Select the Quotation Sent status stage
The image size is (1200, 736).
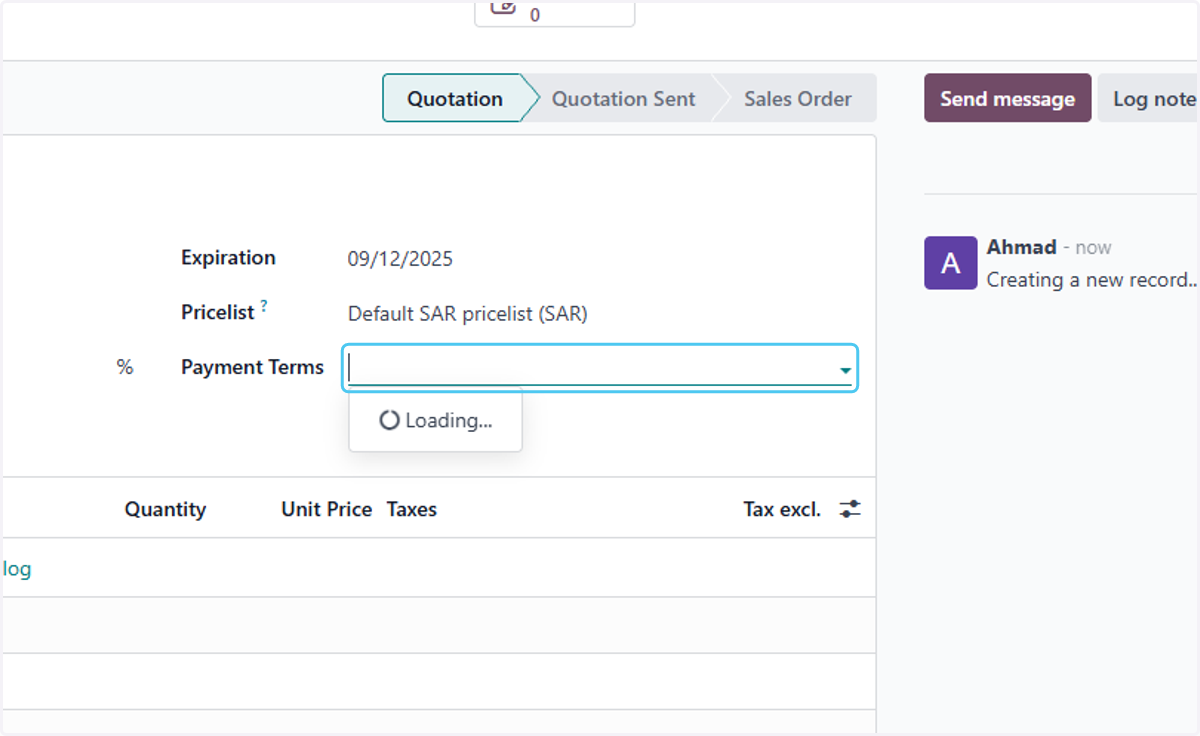[623, 98]
